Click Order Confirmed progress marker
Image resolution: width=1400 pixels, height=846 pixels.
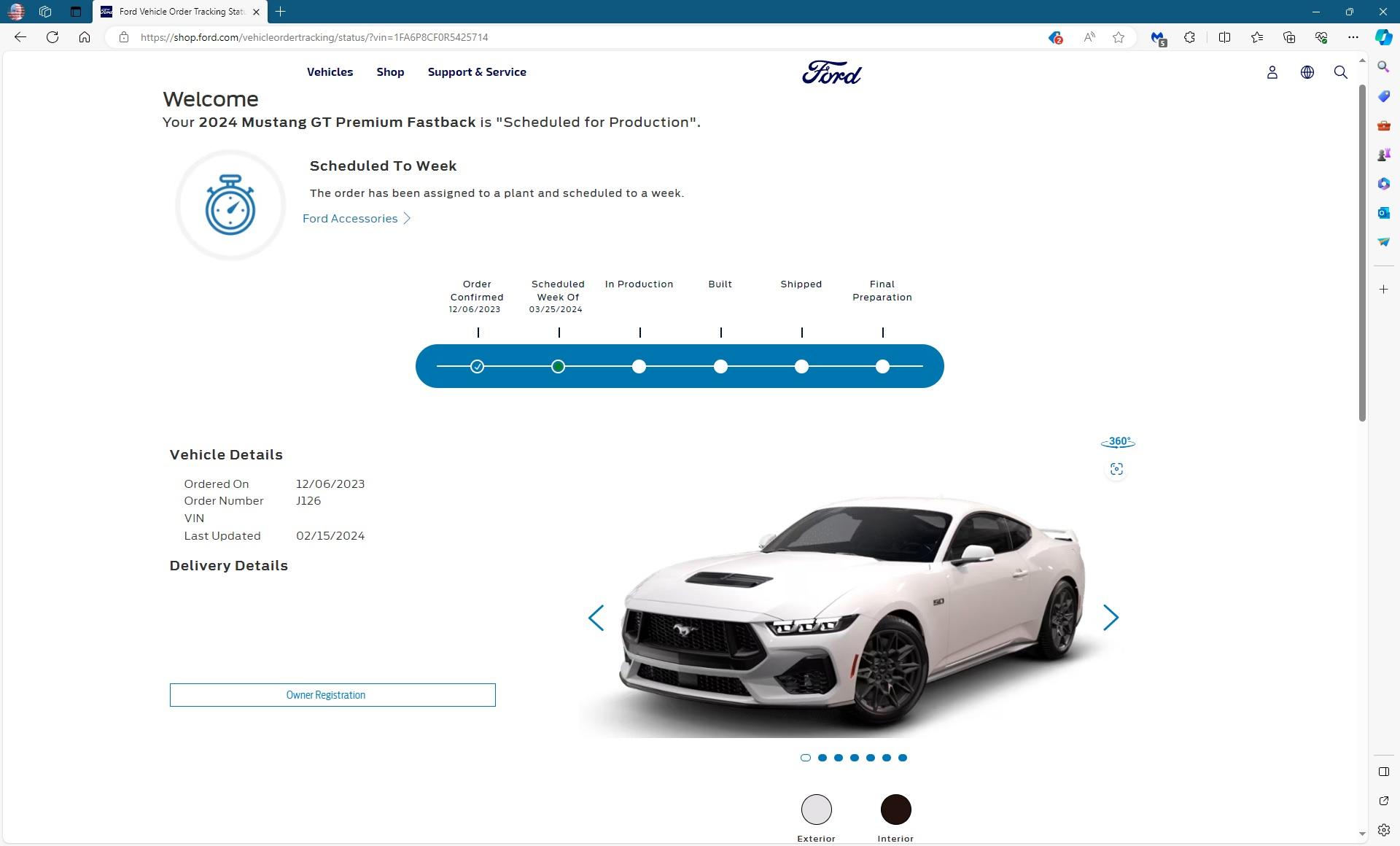[477, 367]
